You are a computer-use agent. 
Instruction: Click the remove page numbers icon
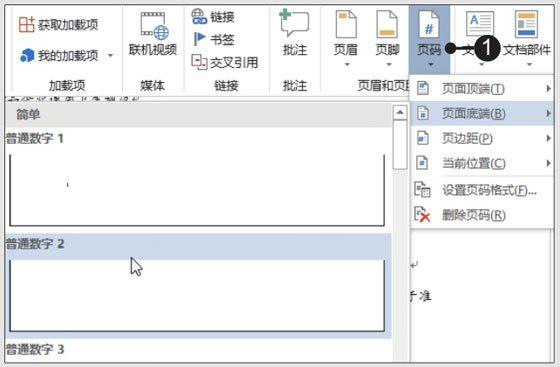coord(422,215)
